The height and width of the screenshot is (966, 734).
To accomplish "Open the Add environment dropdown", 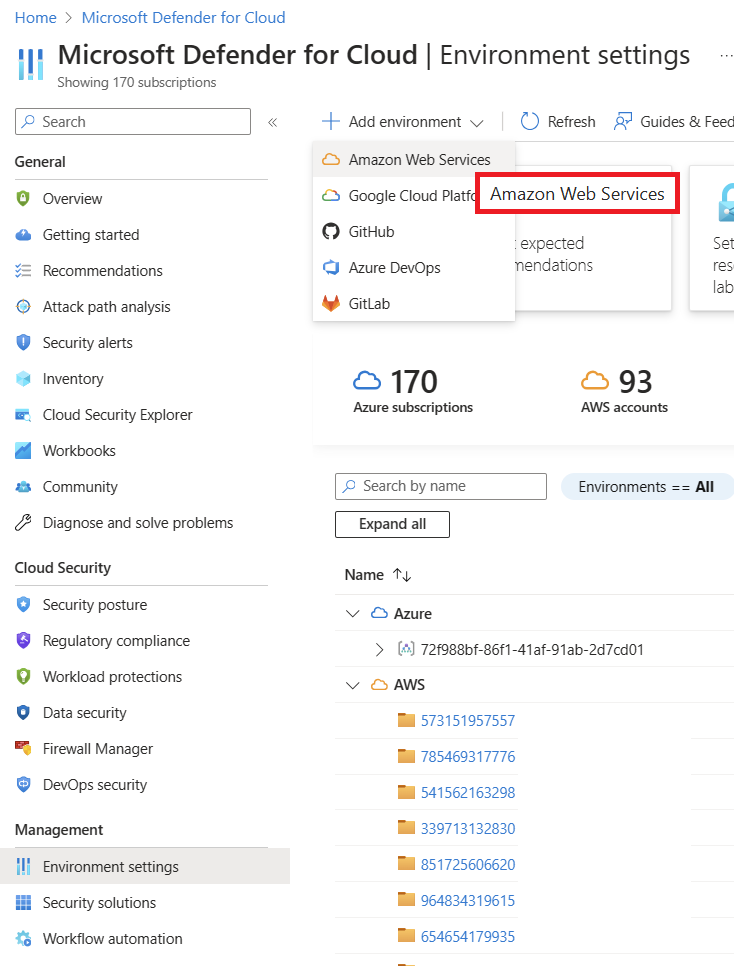I will coord(403,121).
